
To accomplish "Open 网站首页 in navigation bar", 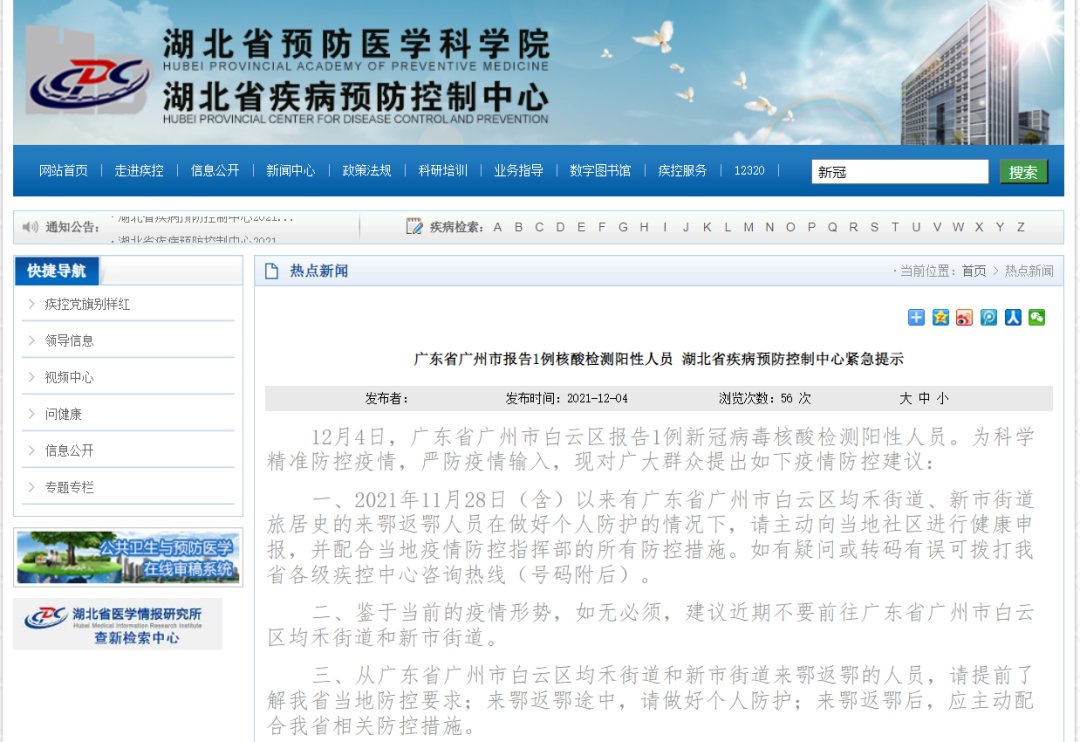I will coord(63,170).
